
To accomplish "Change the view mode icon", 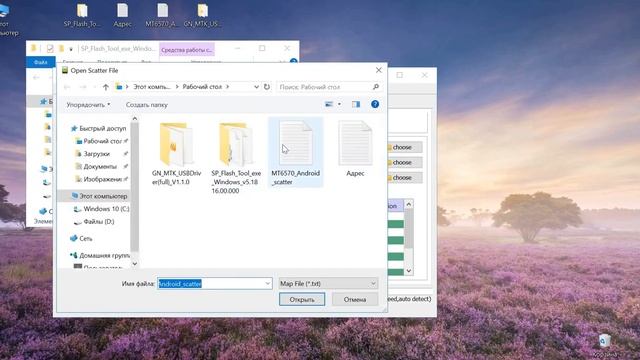I will [x=329, y=104].
